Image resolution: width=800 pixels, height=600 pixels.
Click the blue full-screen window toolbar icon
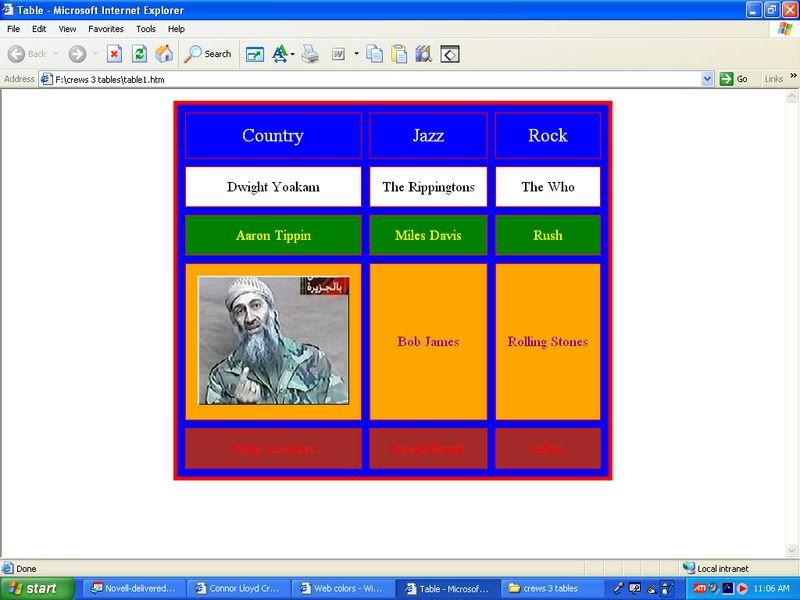point(255,54)
